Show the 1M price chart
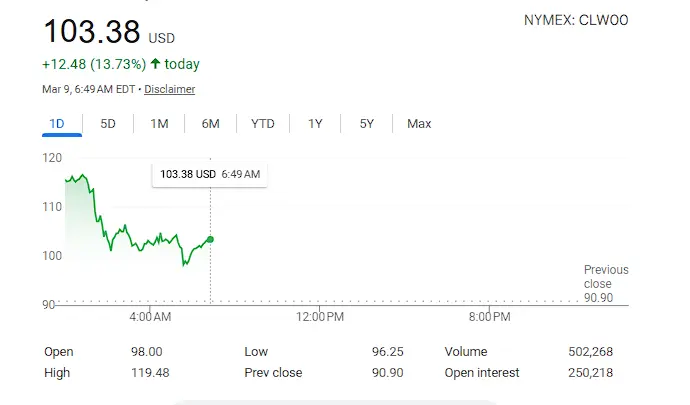This screenshot has width=690, height=405. pos(159,124)
